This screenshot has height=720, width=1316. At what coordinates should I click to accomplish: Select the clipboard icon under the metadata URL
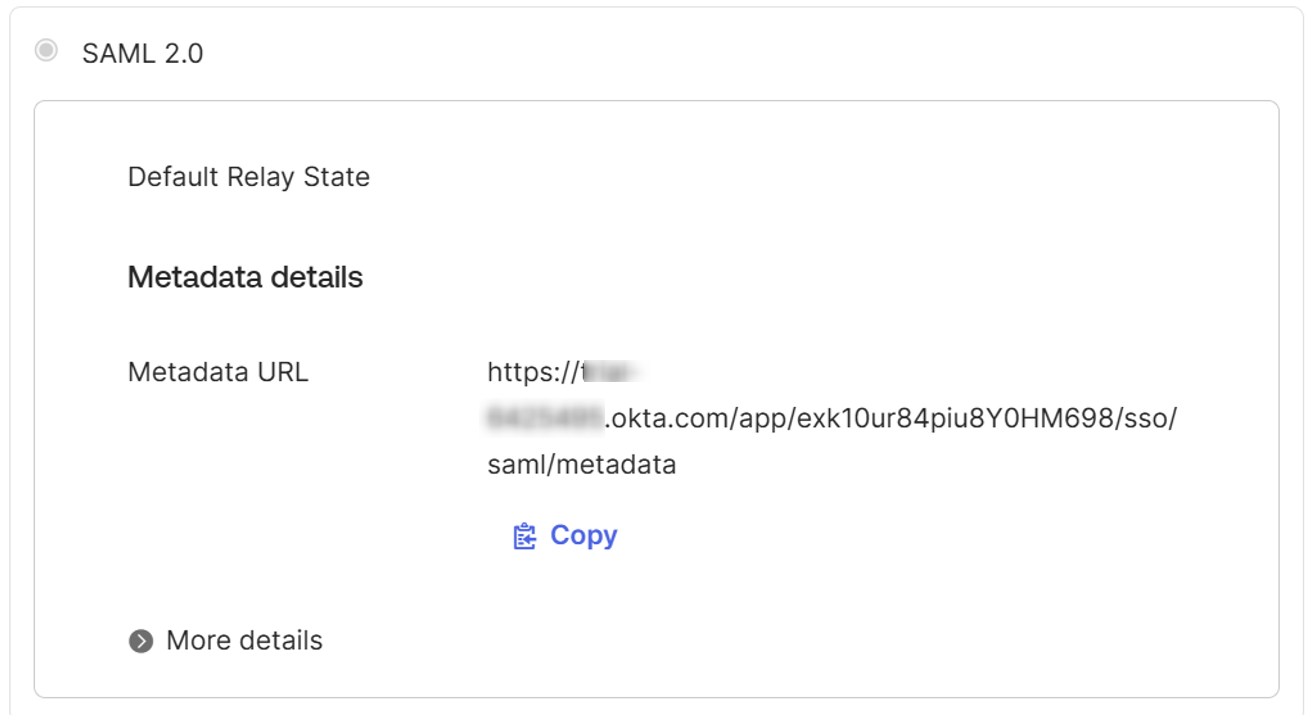click(x=523, y=535)
